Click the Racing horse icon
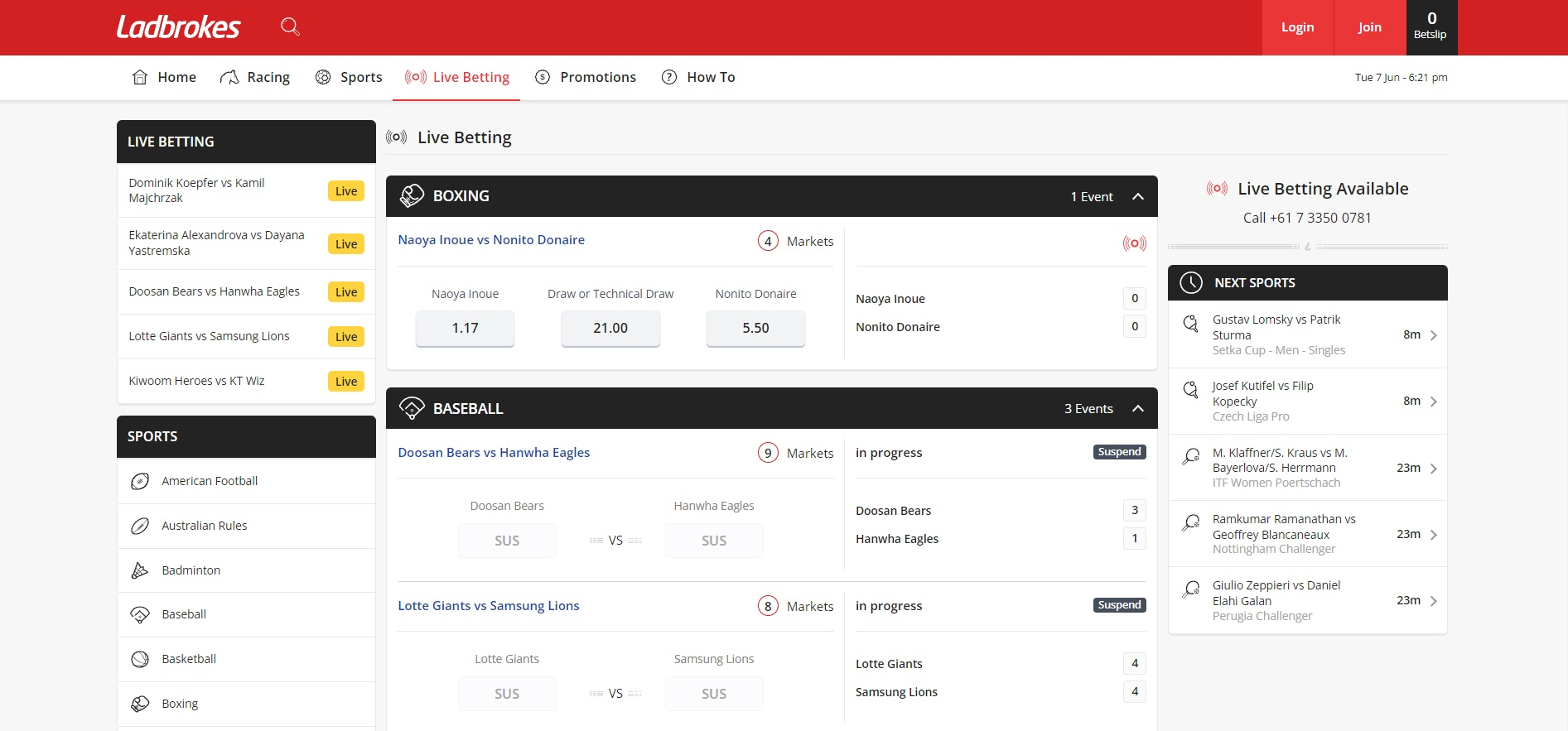Screen dimensions: 1568x731 pos(229,77)
